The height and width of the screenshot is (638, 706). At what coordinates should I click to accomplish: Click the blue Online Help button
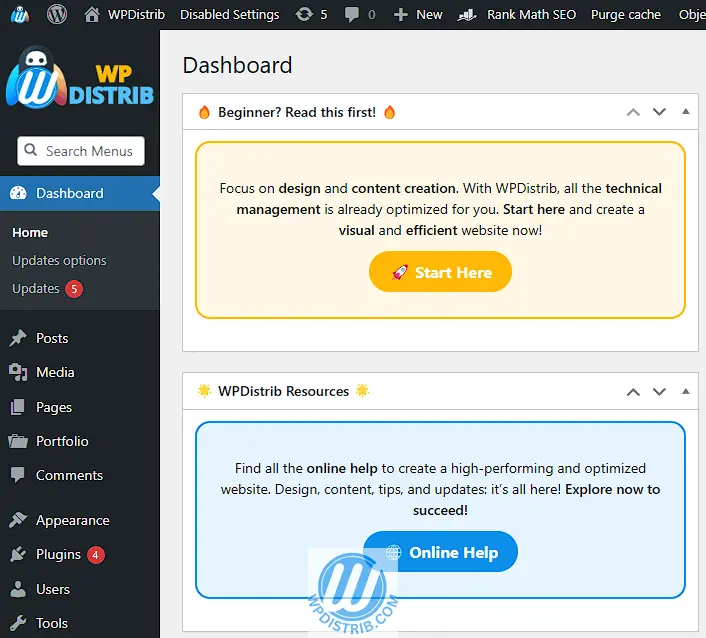click(x=440, y=552)
